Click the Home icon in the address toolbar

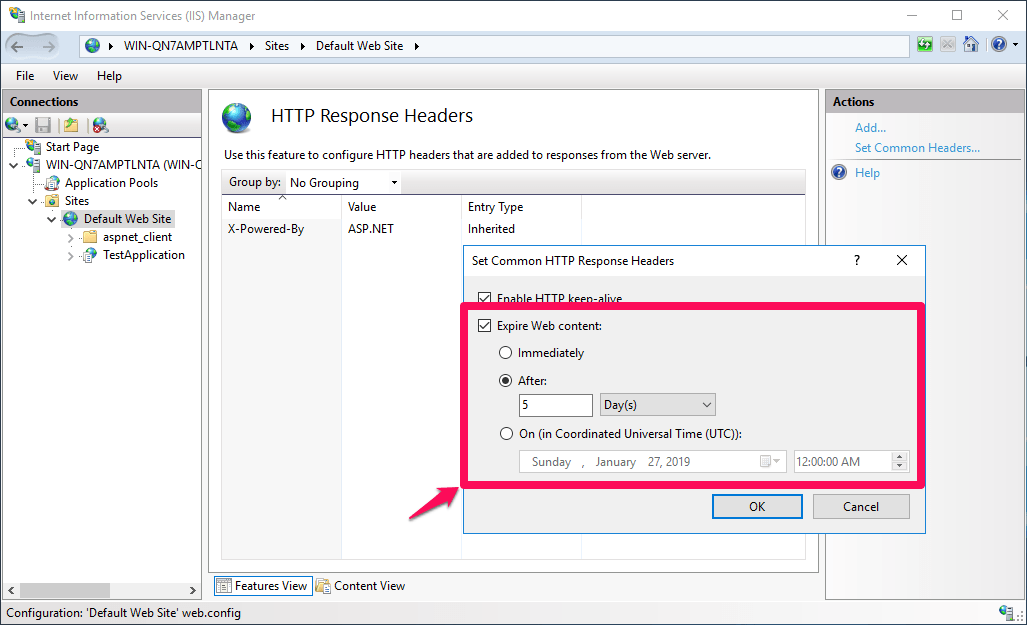pyautogui.click(x=970, y=44)
